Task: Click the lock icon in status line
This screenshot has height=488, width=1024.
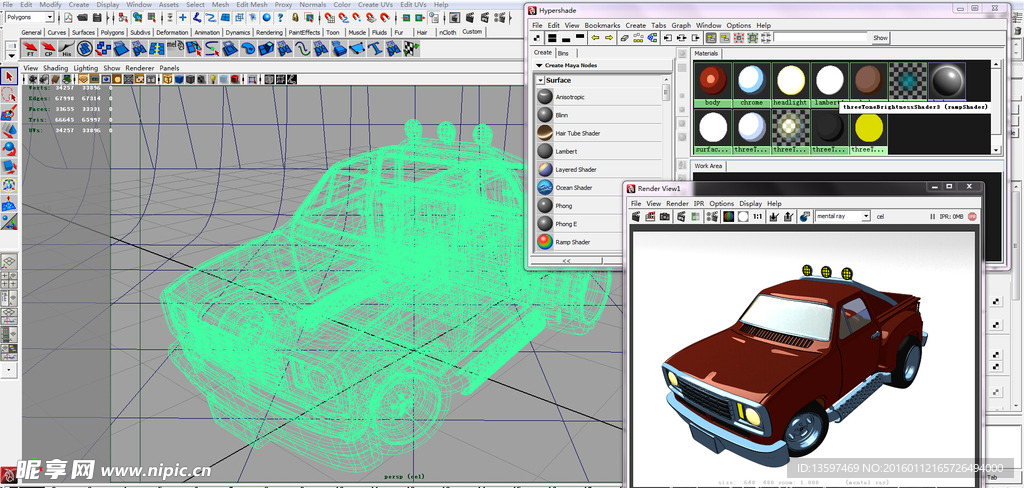Action: click(x=295, y=18)
